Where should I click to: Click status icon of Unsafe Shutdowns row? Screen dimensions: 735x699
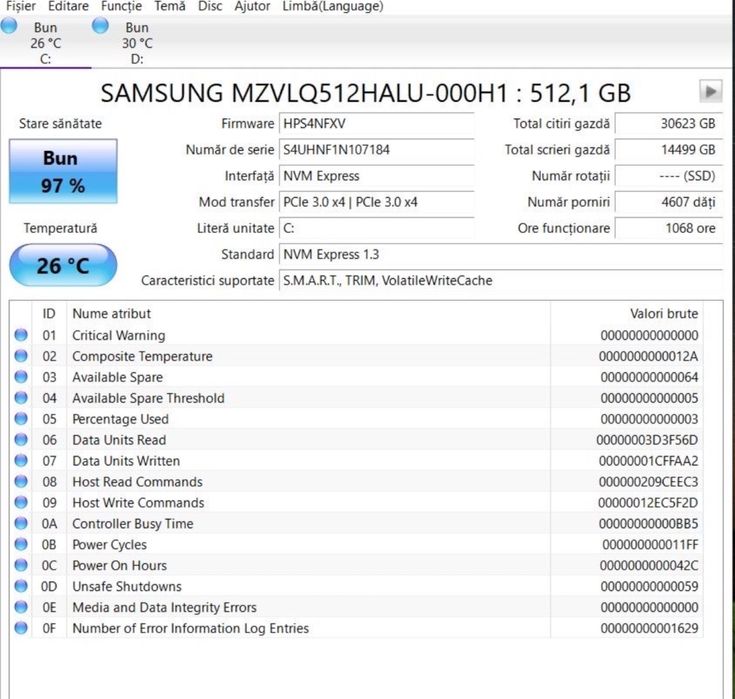[21, 586]
